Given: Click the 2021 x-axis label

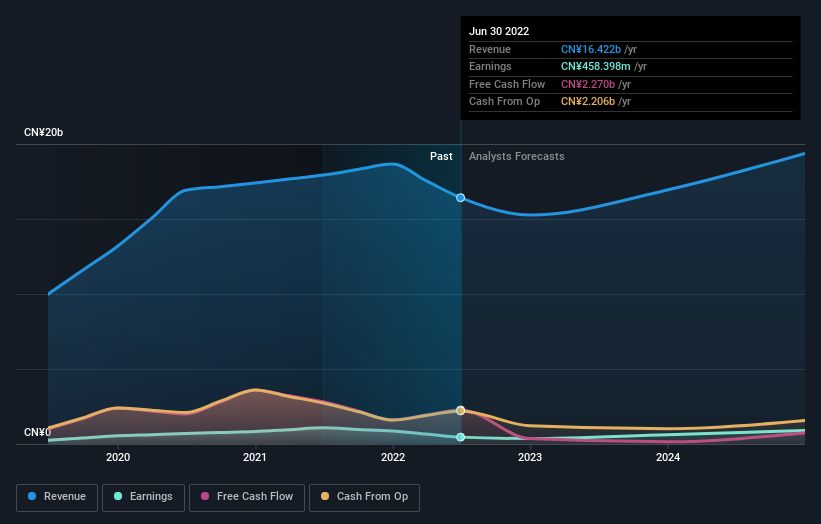Looking at the screenshot, I should 255,457.
